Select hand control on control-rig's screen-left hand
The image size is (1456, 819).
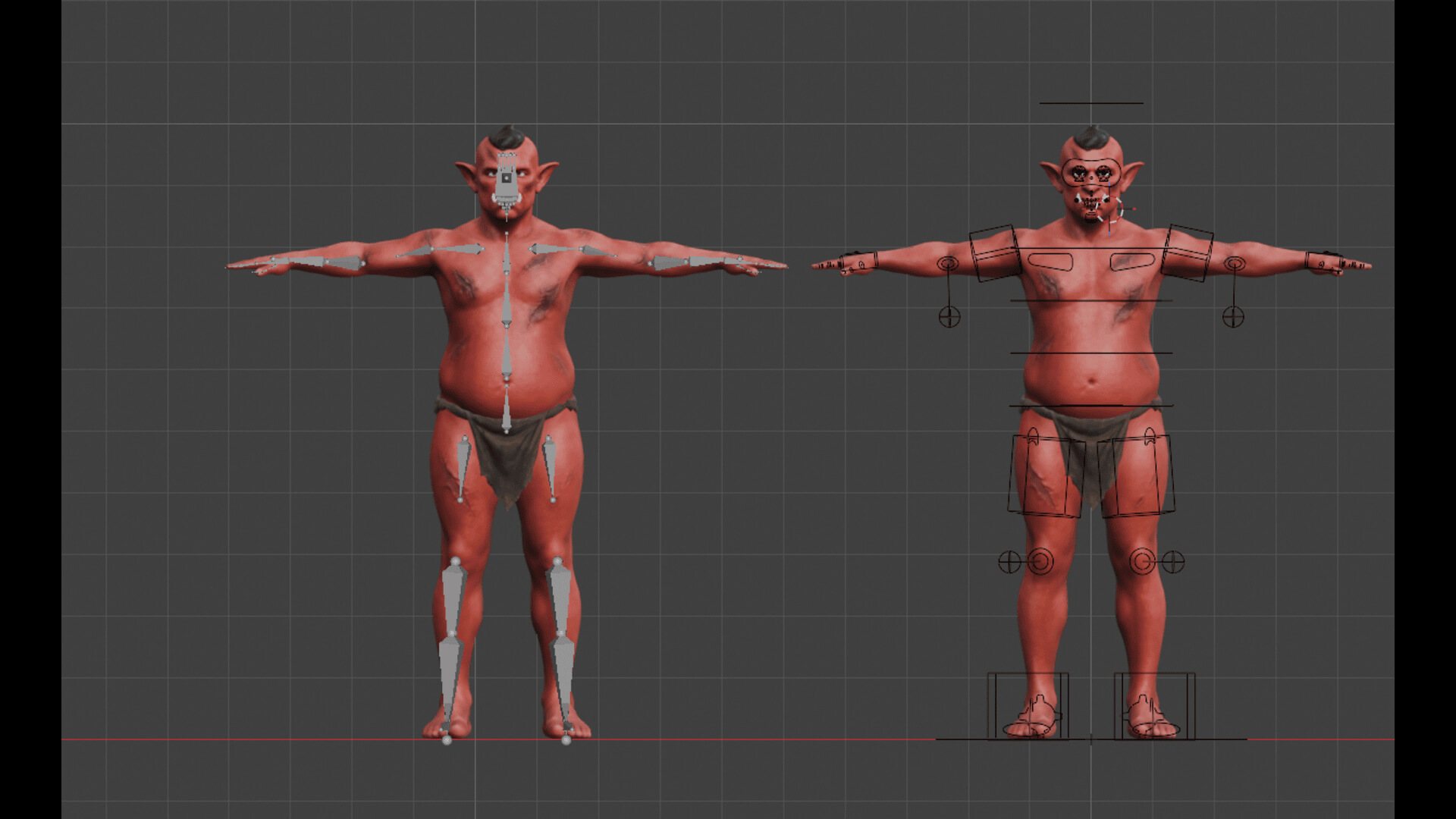tap(857, 262)
